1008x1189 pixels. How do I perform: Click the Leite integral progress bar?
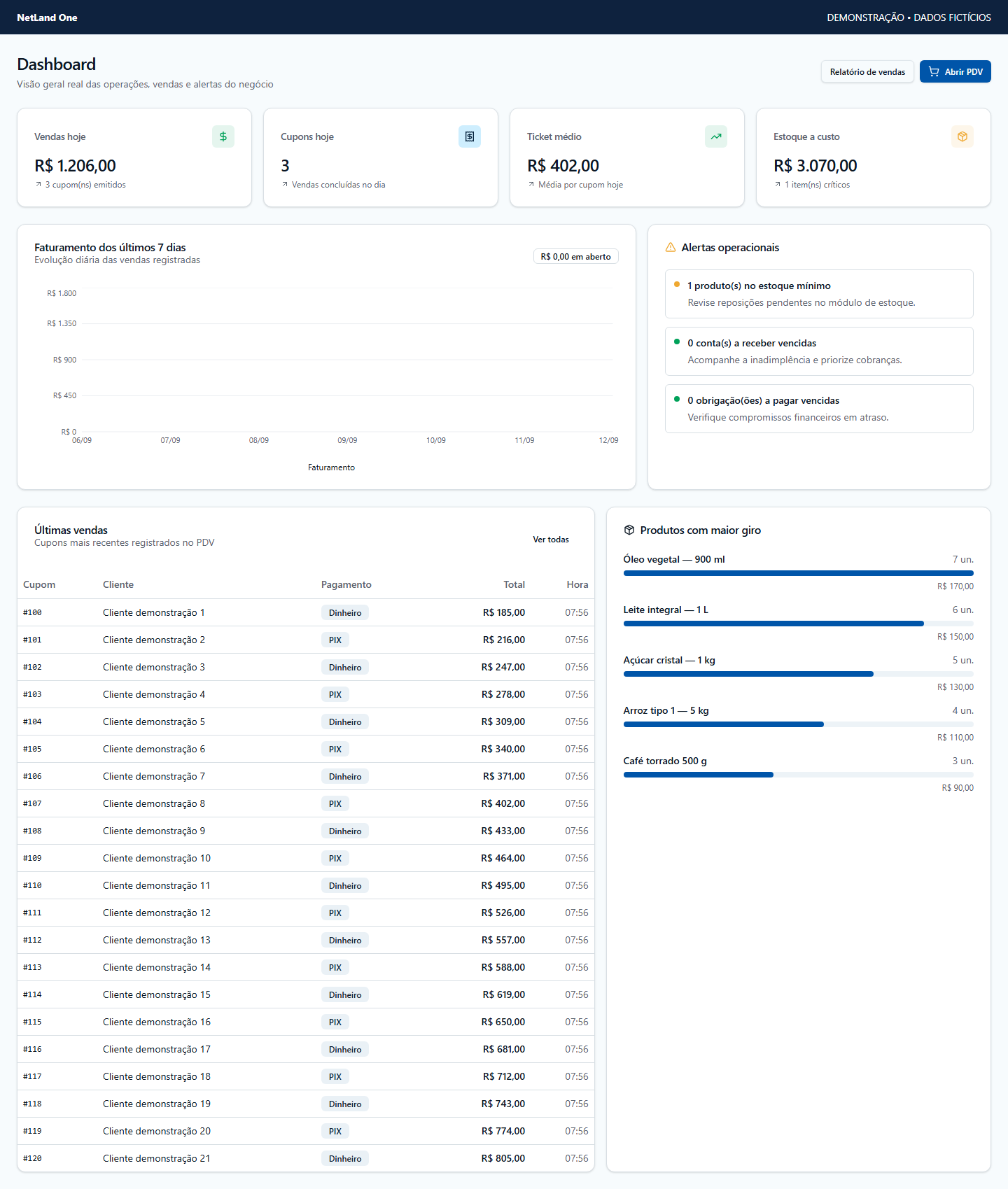(x=798, y=624)
